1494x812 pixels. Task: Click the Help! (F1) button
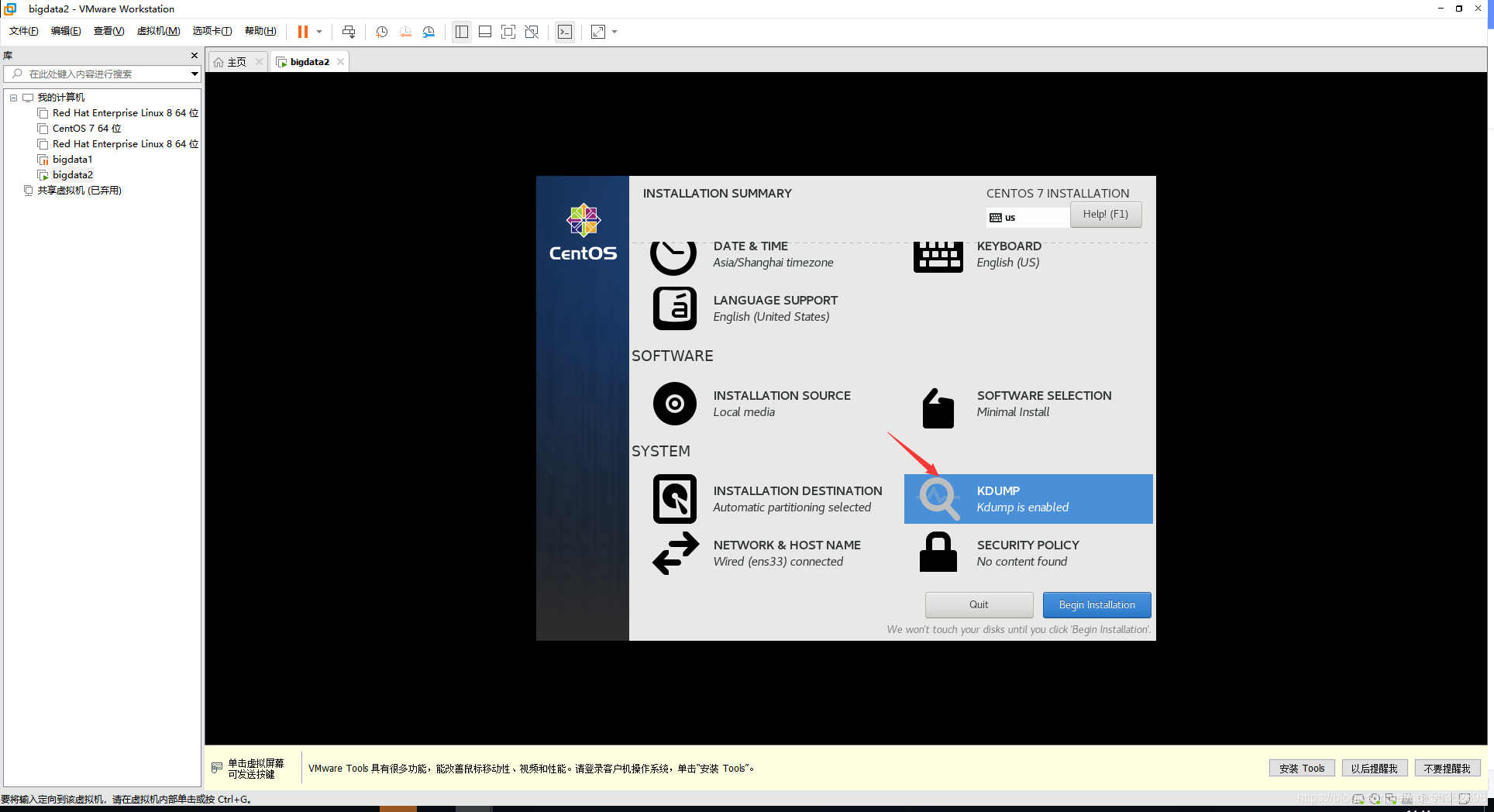click(x=1106, y=215)
